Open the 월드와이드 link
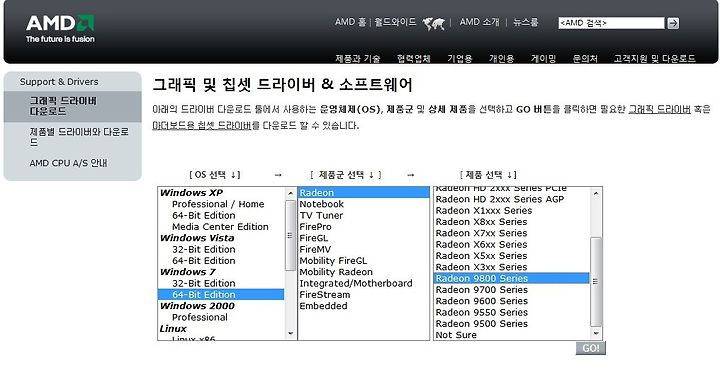Screen dimensions: 720x382 (x=395, y=22)
